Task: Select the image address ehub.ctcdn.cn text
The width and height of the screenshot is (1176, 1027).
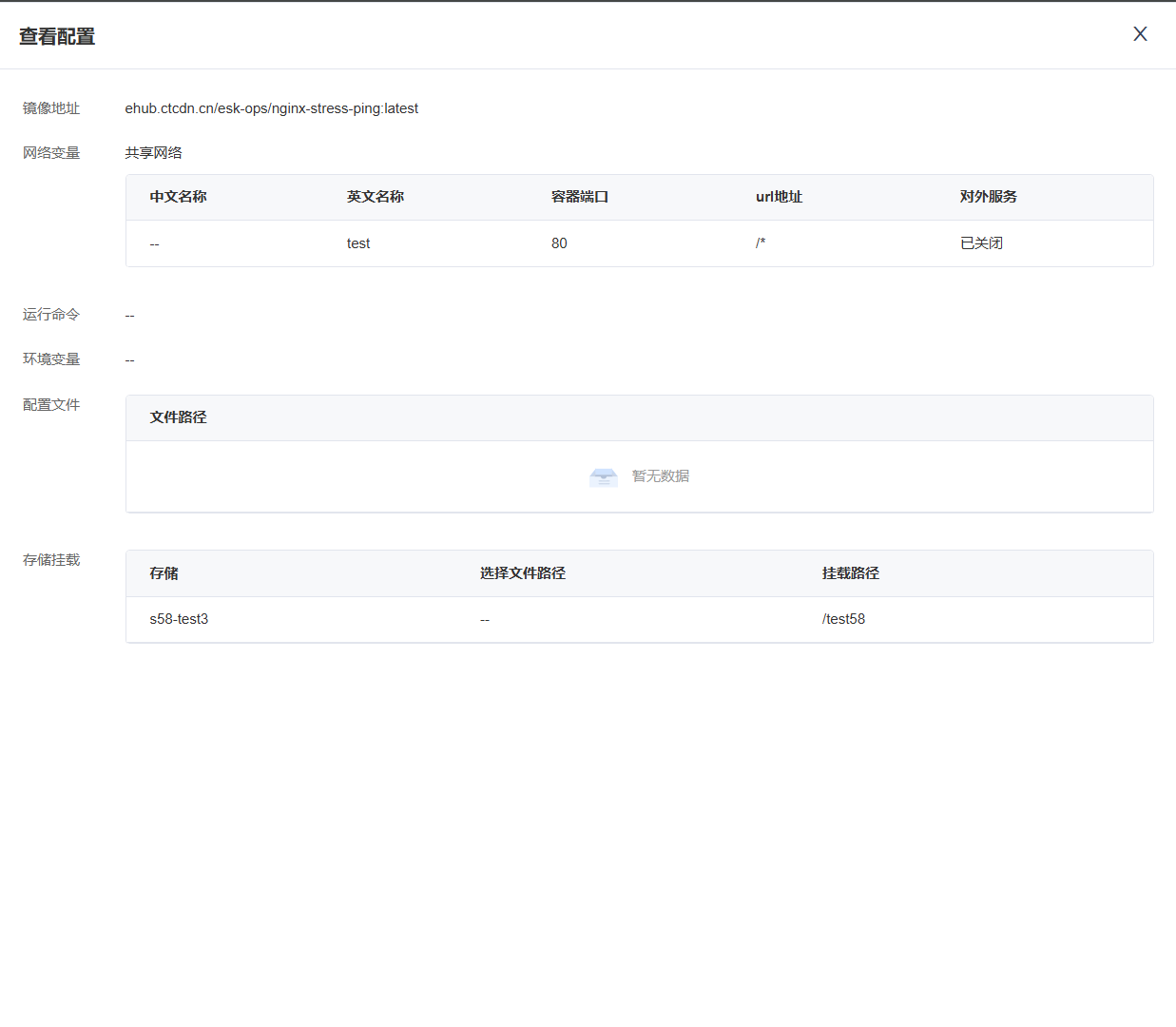Action: tap(272, 108)
